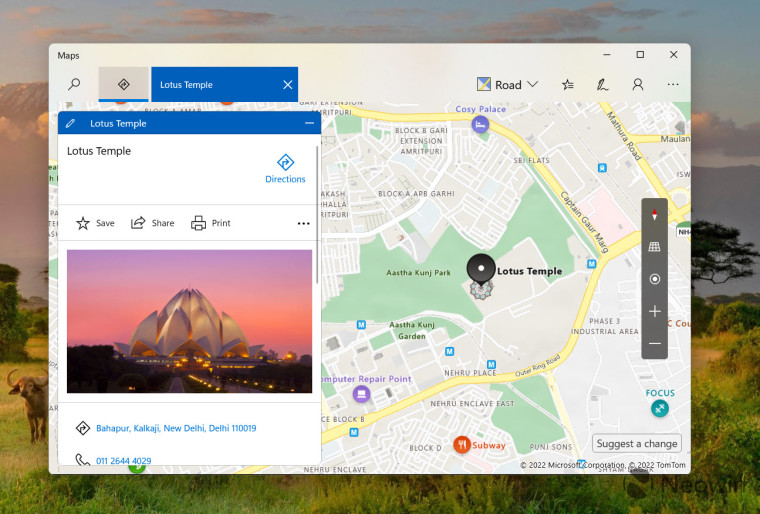Close the Lotus Temple tab

(287, 85)
